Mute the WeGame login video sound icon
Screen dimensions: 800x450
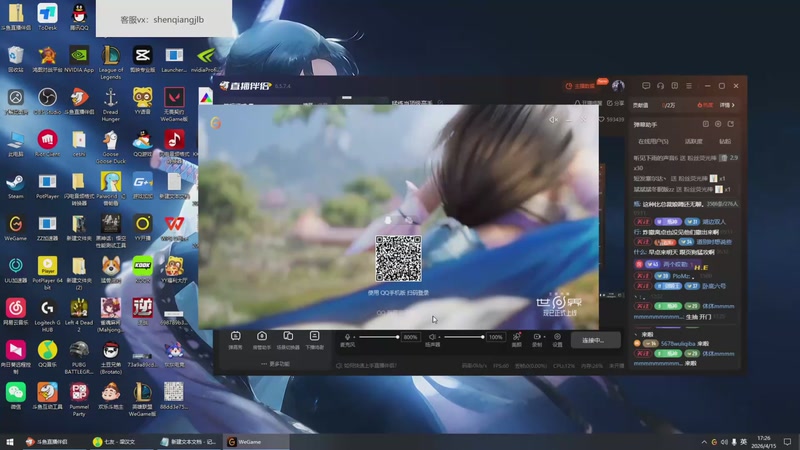(553, 120)
